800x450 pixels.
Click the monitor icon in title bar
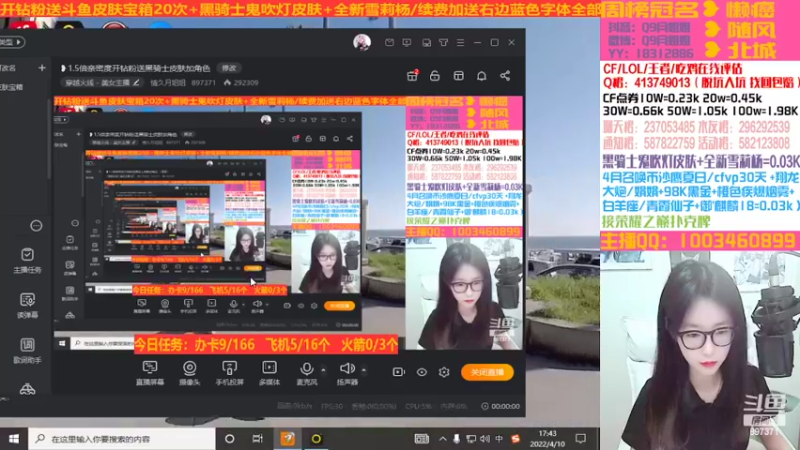pos(407,42)
